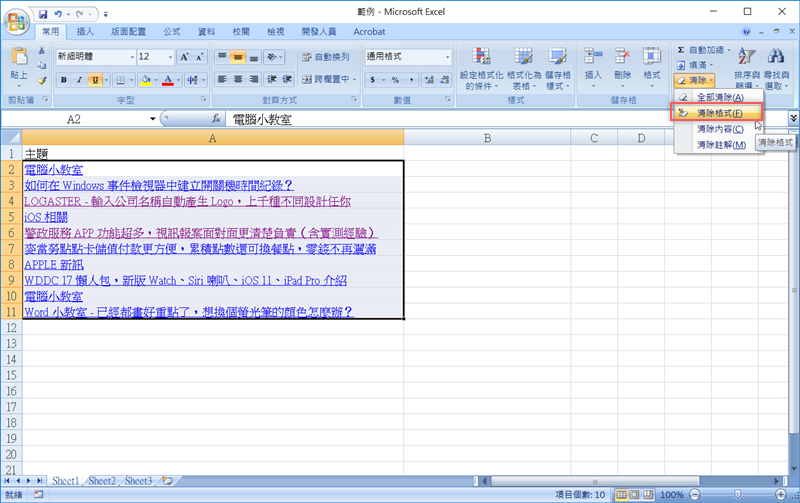800x503 pixels.
Task: Toggle middle vertical alignment
Action: pyautogui.click(x=238, y=57)
